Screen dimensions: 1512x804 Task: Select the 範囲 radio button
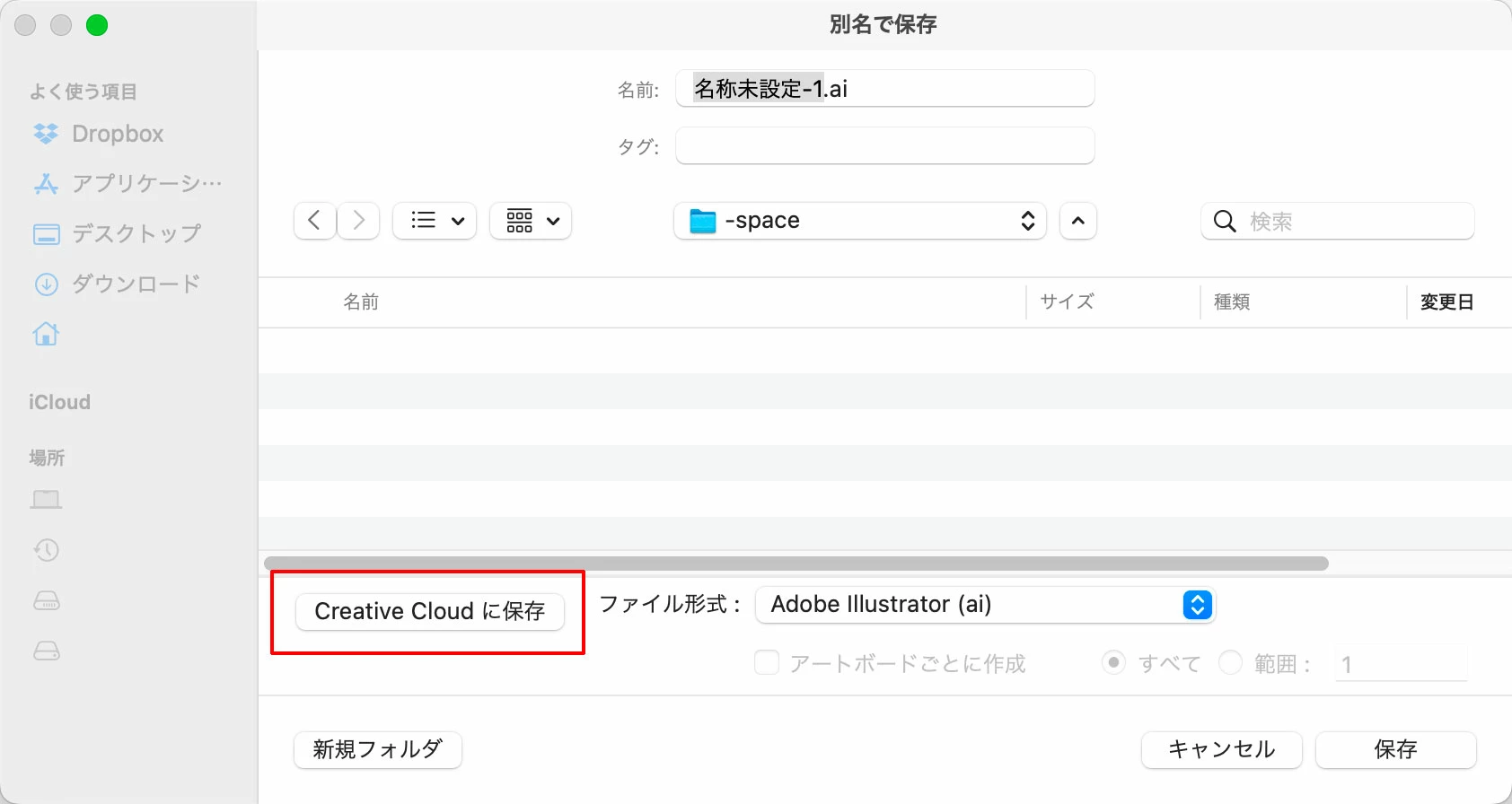pos(1230,663)
